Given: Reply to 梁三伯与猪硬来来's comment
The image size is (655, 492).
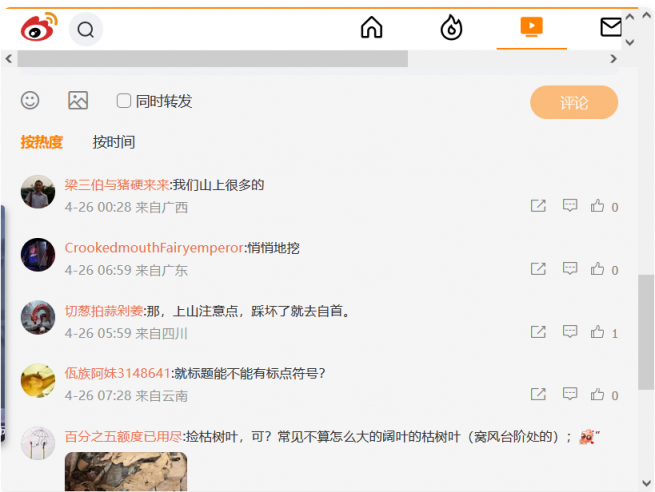Looking at the screenshot, I should [x=570, y=206].
